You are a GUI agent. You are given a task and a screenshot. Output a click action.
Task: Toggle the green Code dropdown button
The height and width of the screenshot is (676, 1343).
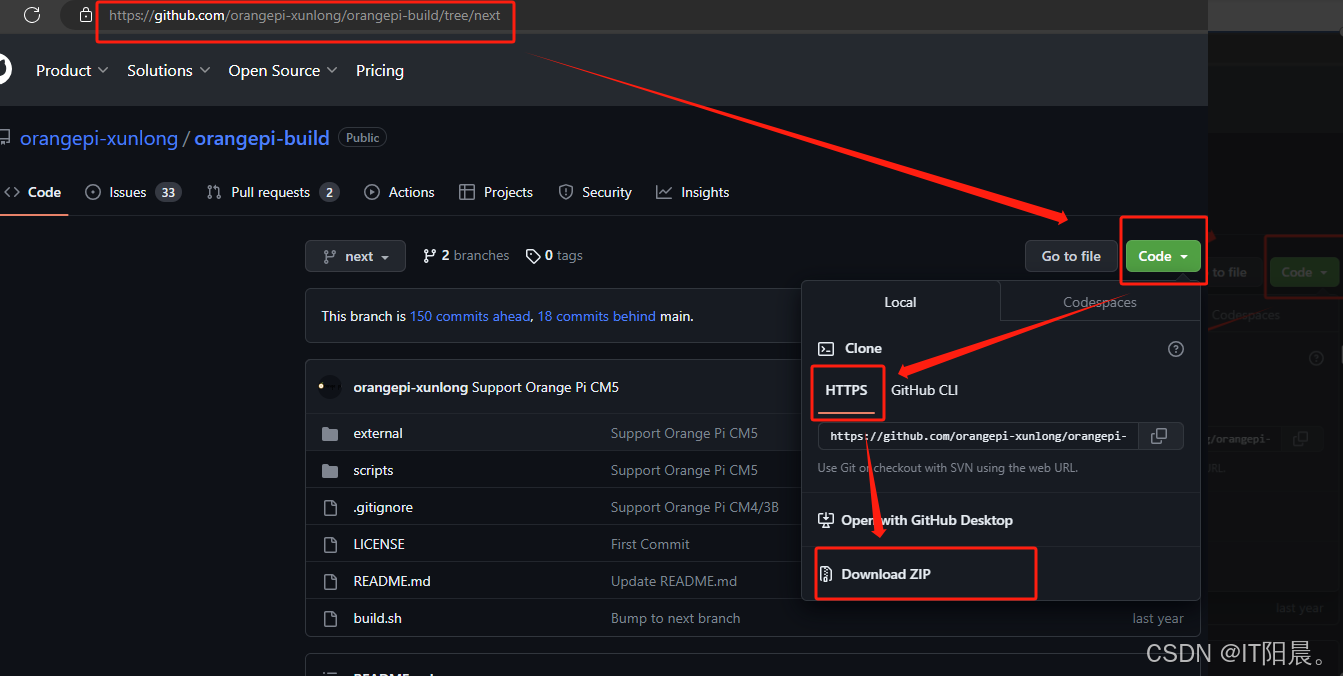1163,256
